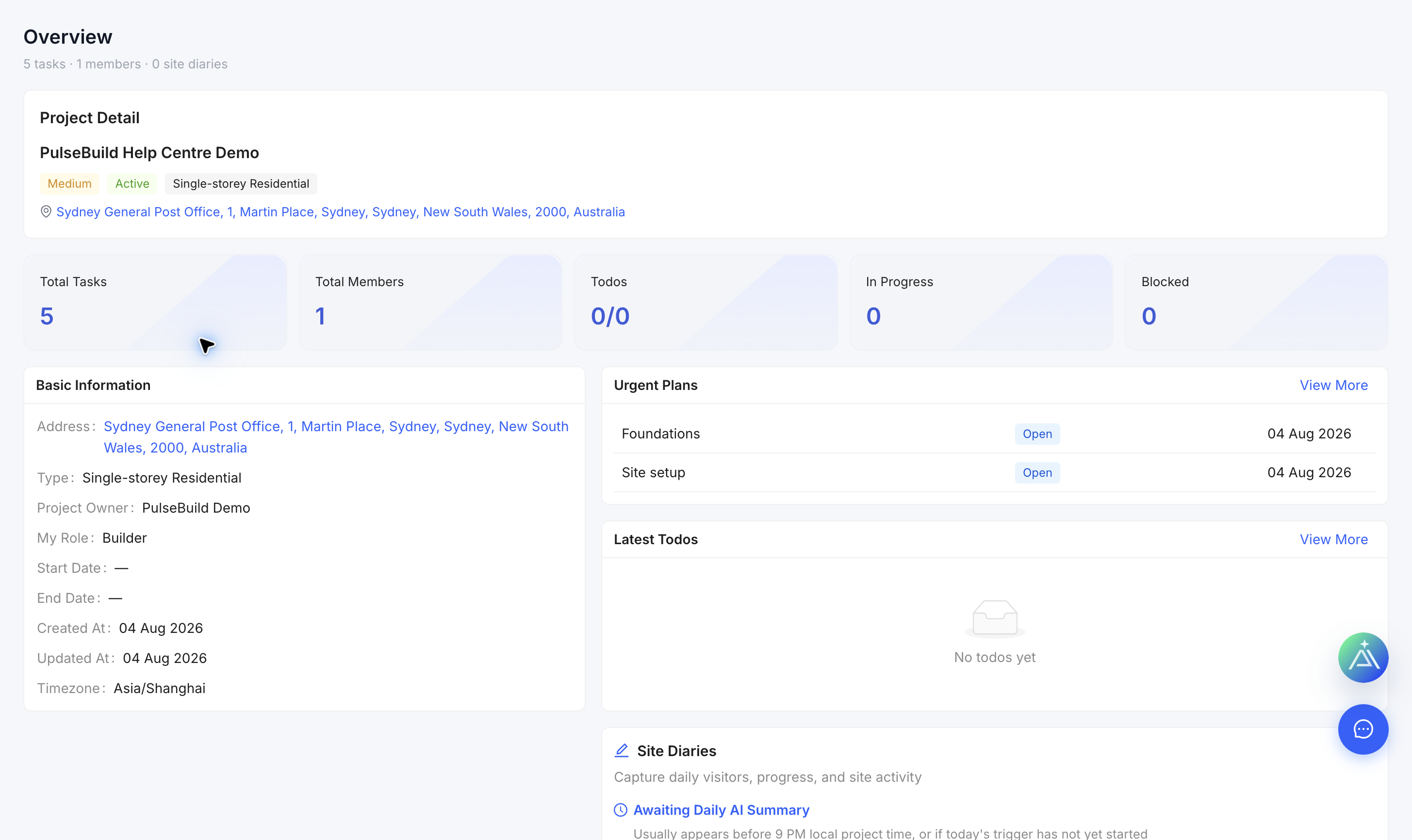Click the Site Diaries heading
Image resolution: width=1412 pixels, height=840 pixels.
point(676,751)
